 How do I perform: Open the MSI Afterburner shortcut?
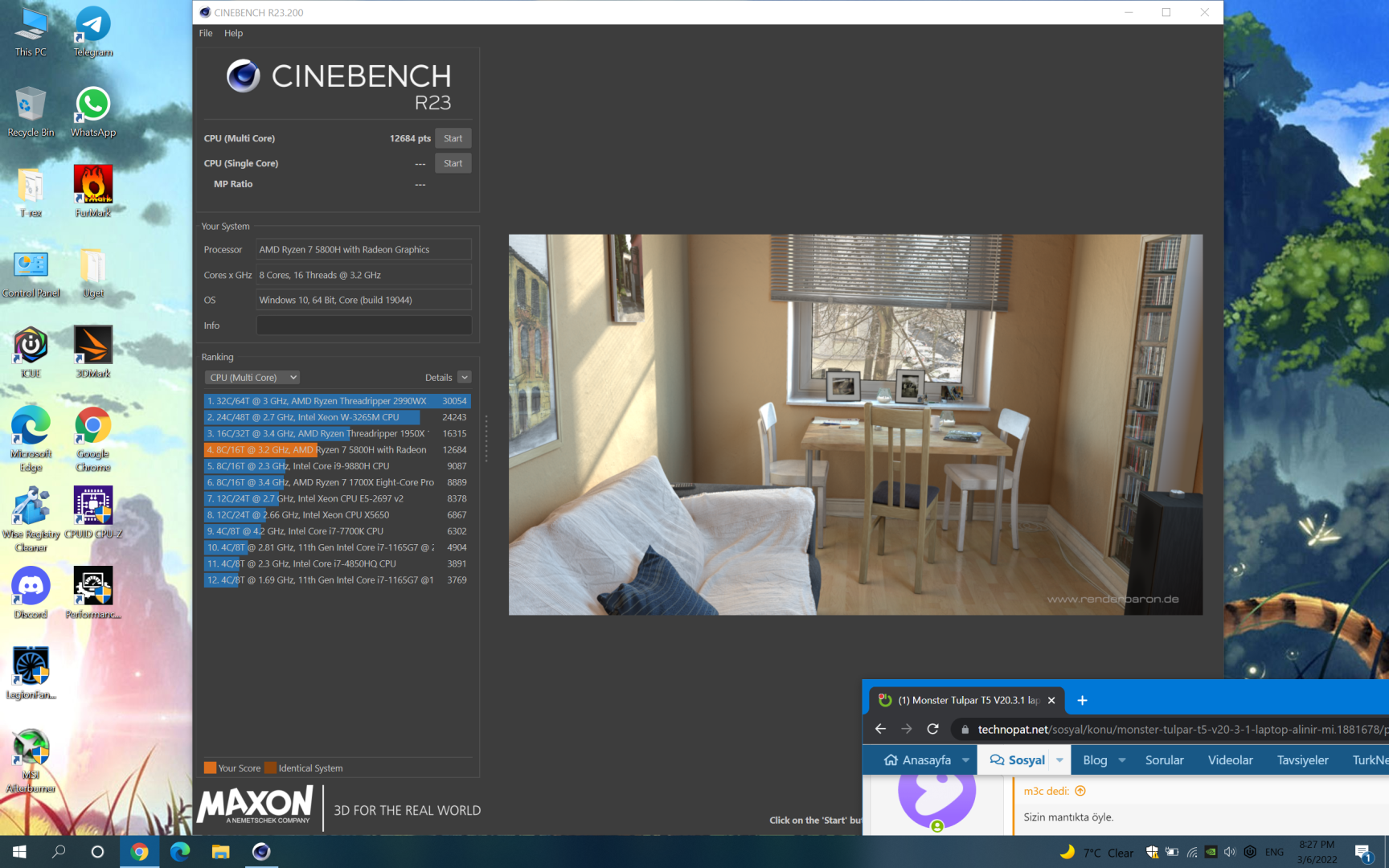31,760
